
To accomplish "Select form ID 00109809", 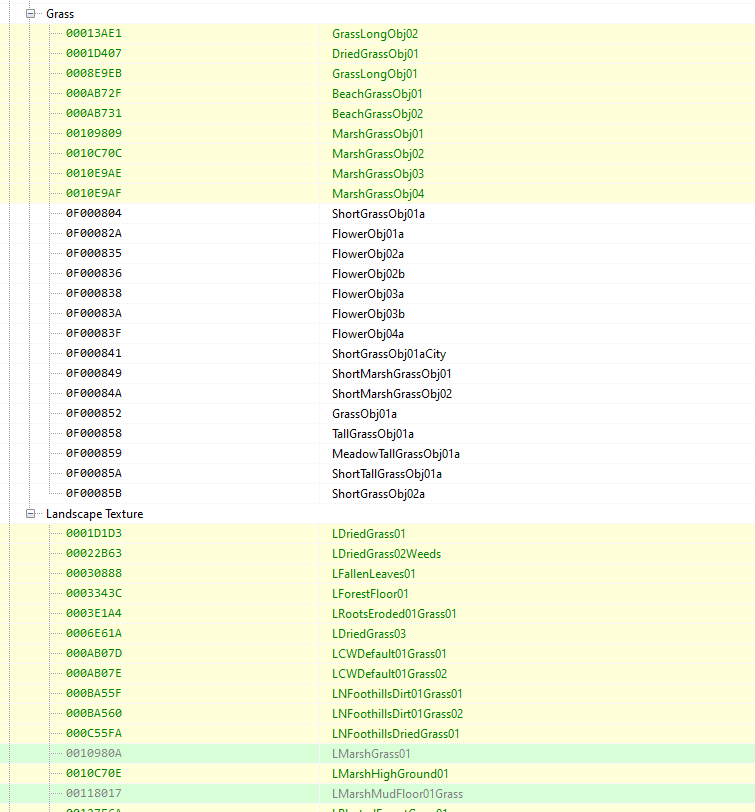I will [x=94, y=134].
